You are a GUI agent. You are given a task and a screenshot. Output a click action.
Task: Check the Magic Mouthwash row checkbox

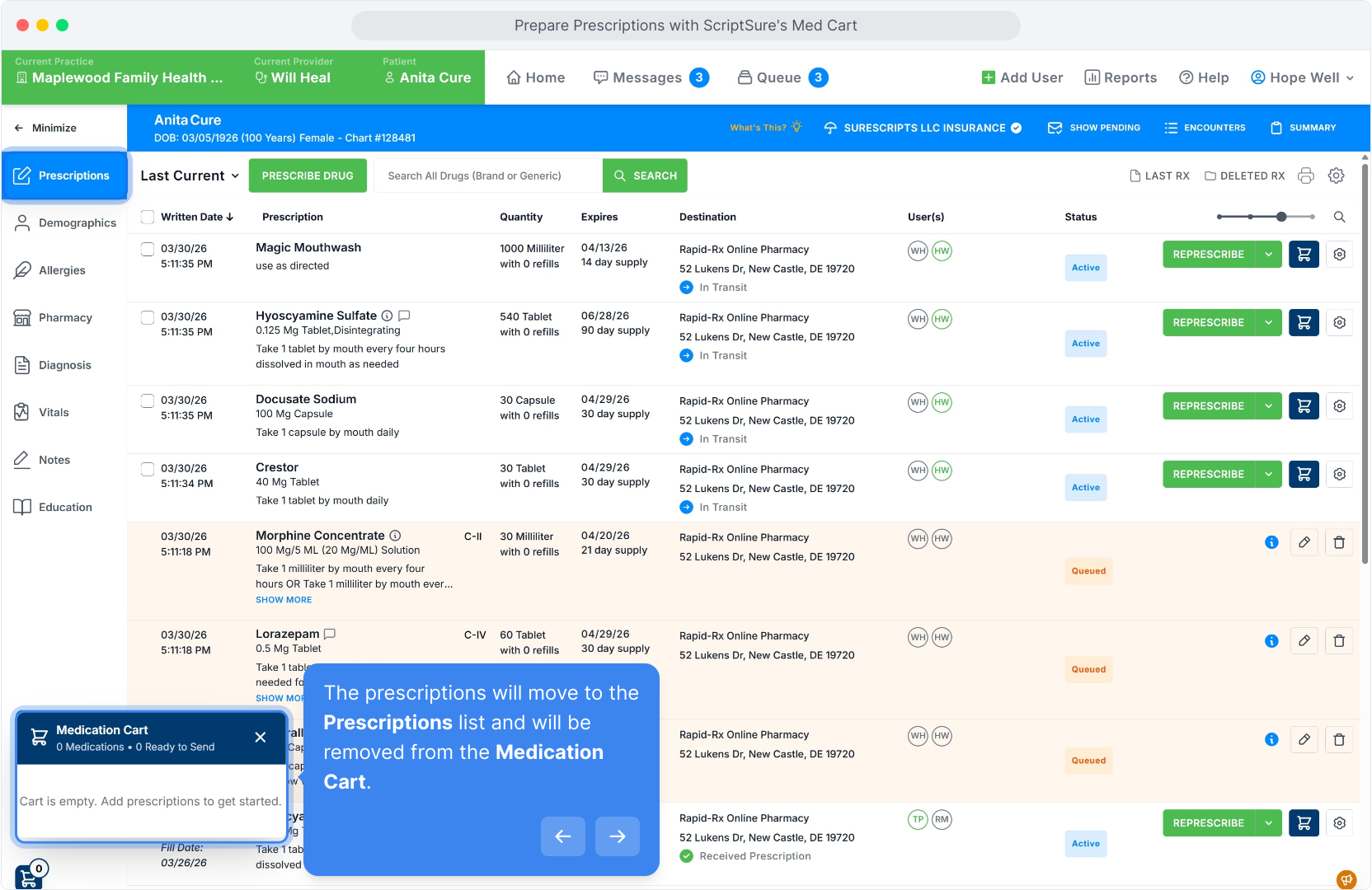point(148,249)
